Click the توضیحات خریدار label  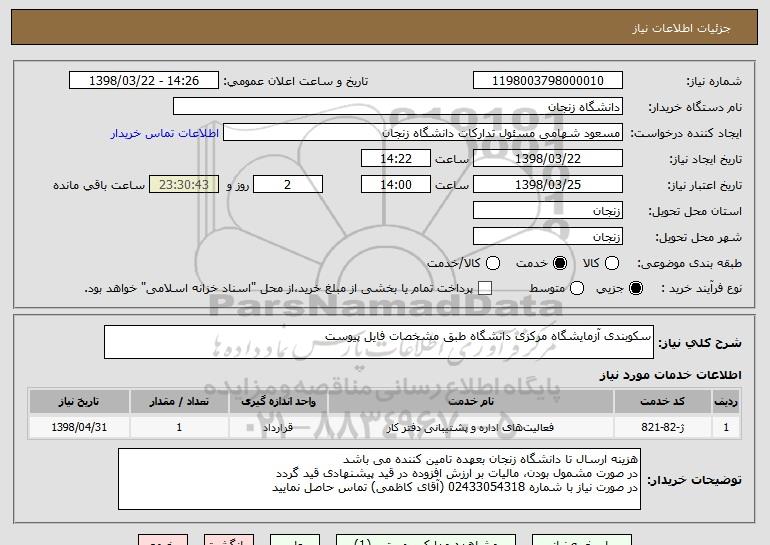click(694, 480)
